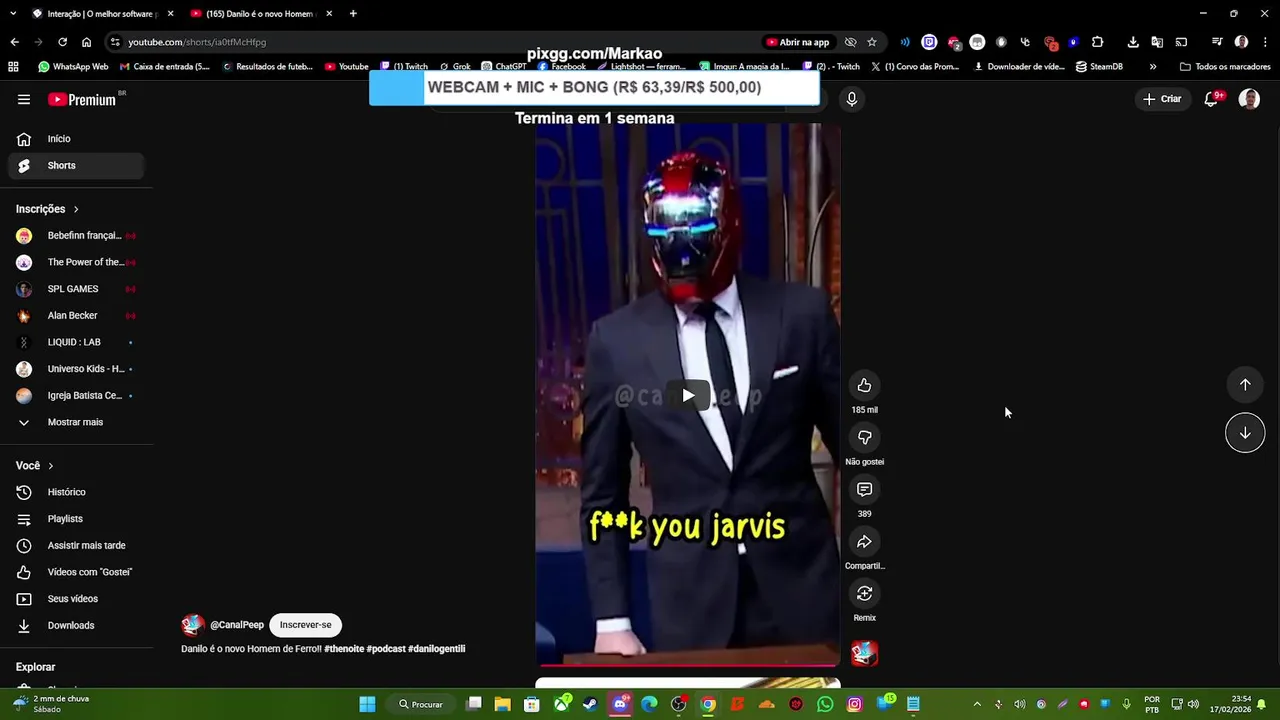This screenshot has height=720, width=1280.
Task: Reload the page
Action: 62,42
